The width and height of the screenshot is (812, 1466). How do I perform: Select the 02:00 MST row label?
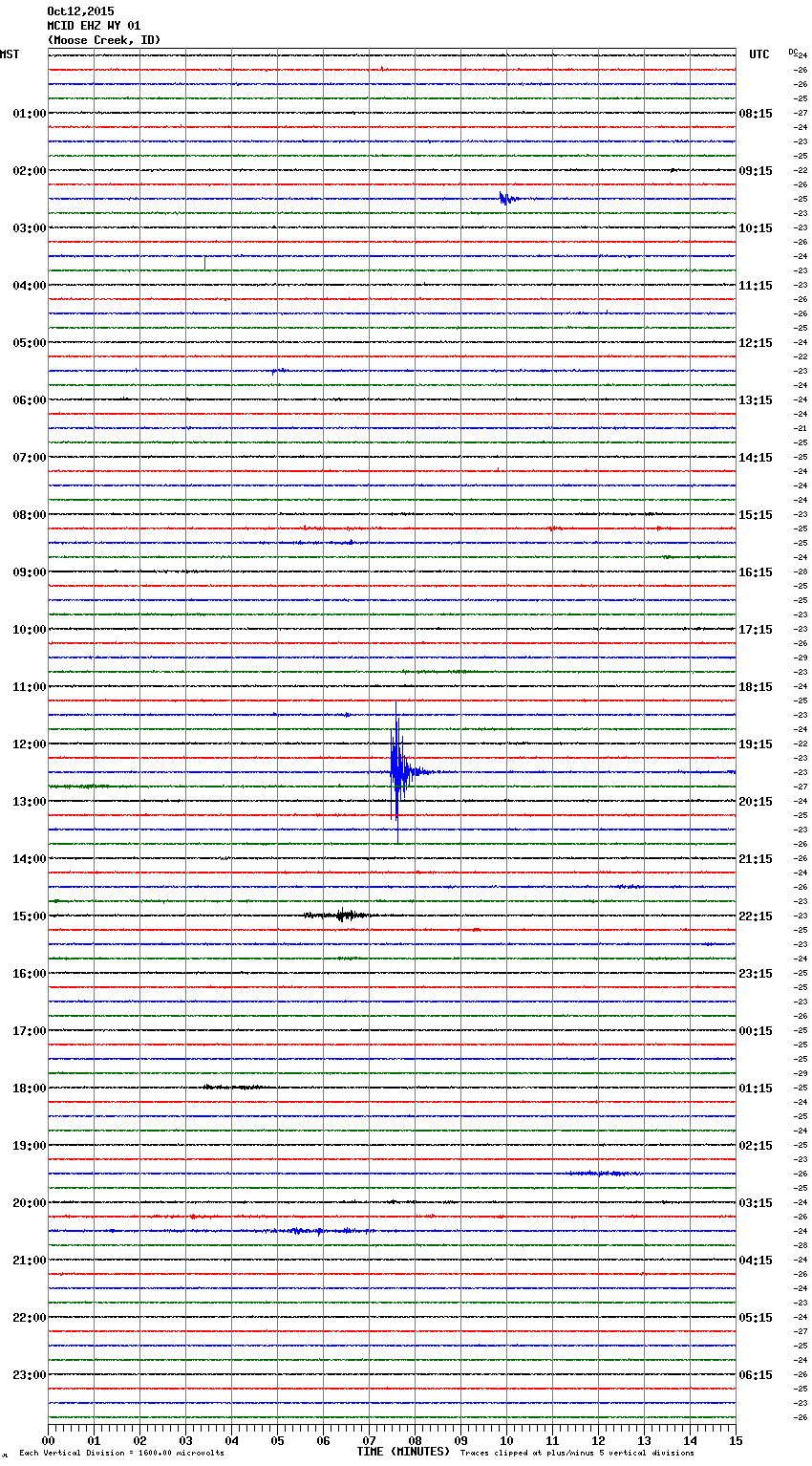[x=29, y=170]
